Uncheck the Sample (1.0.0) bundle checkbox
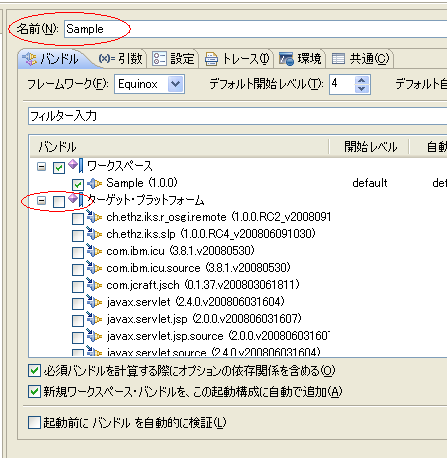This screenshot has height=458, width=447. tap(78, 184)
